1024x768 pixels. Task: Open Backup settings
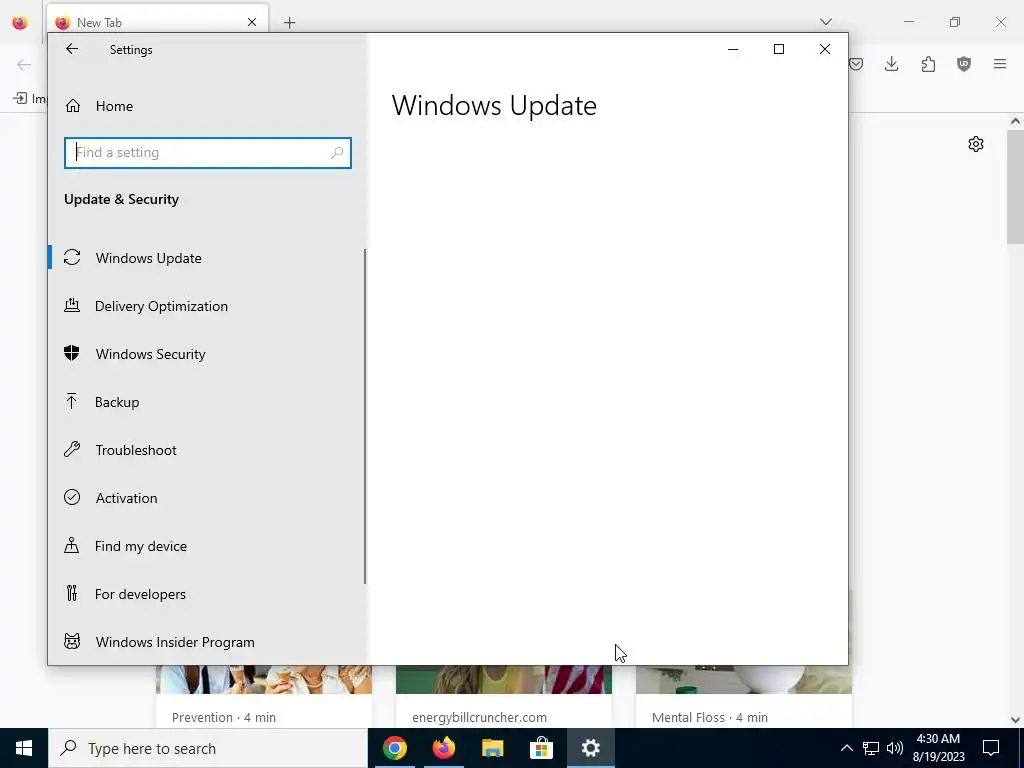click(206, 402)
